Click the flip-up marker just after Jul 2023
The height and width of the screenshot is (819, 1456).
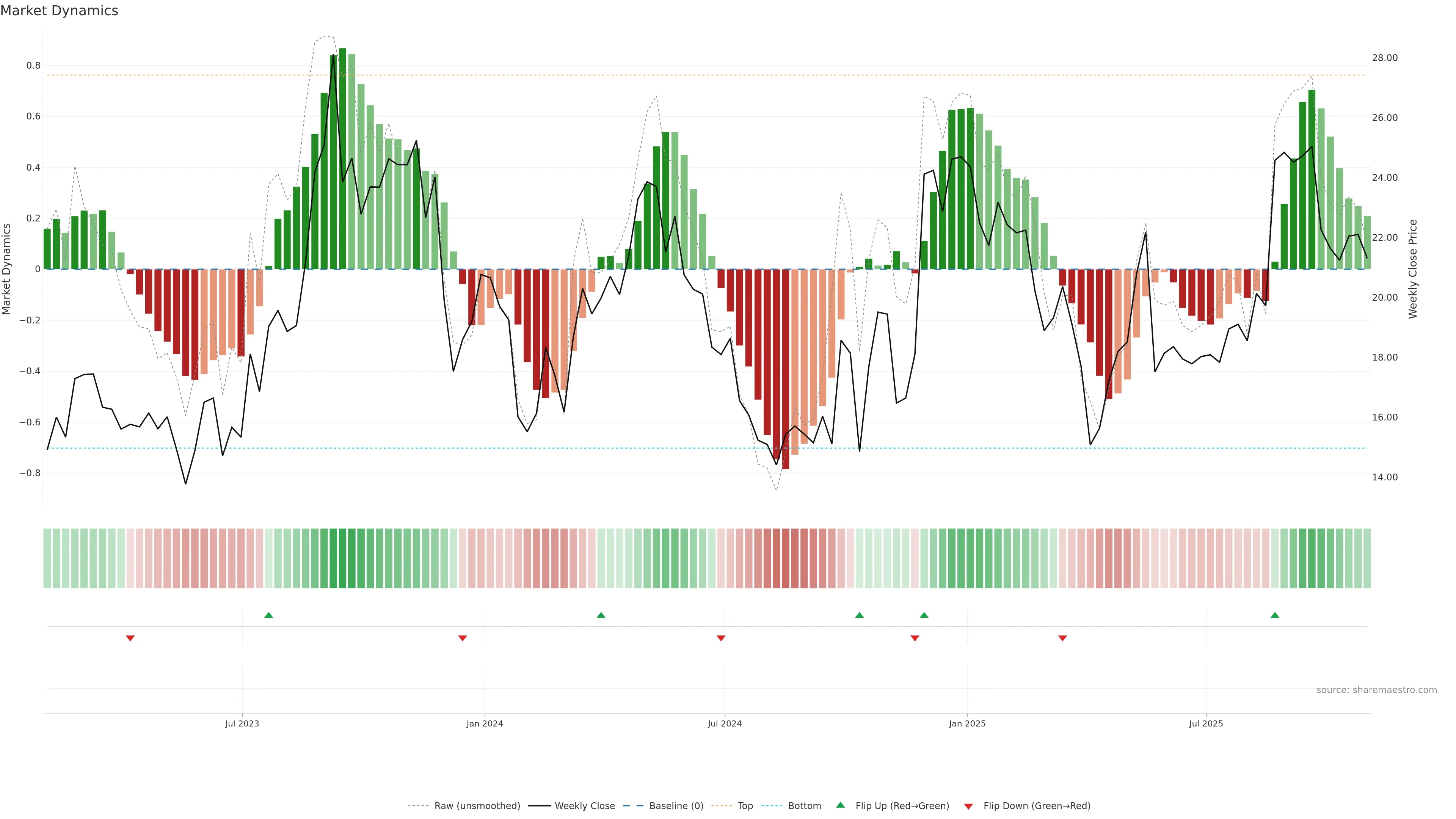(268, 615)
